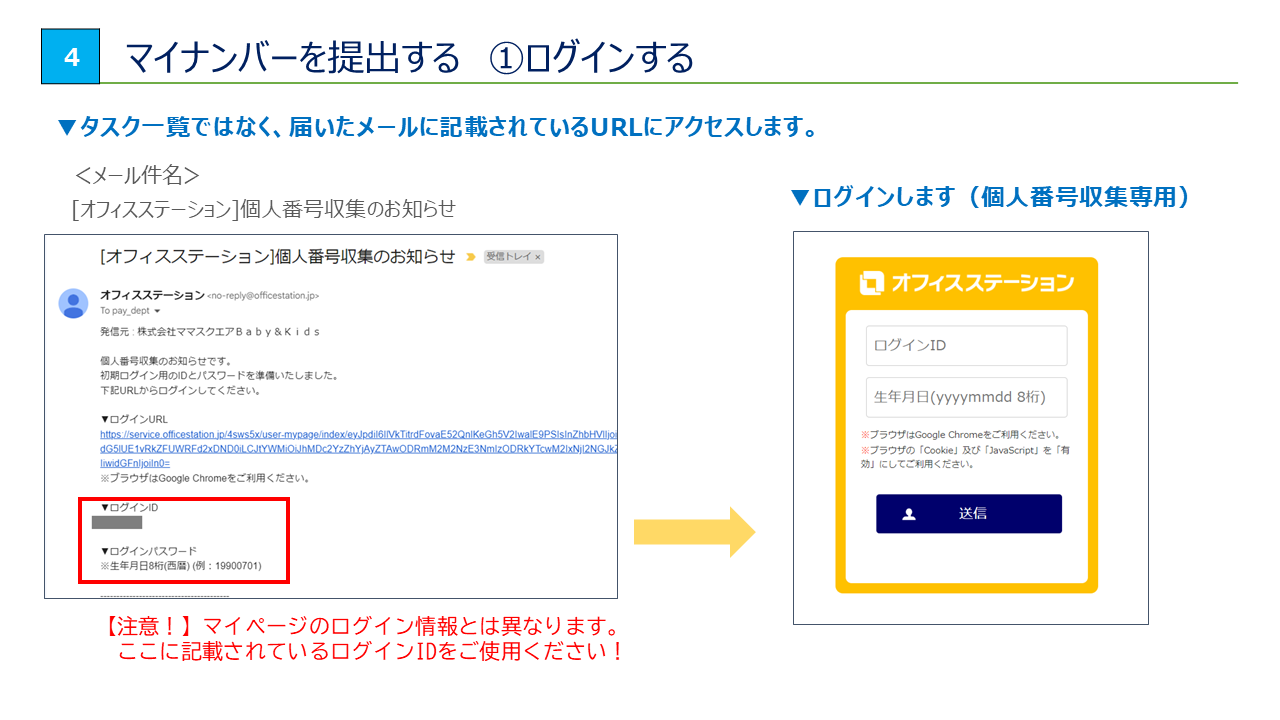
Task: Open the login URL link in the email
Action: [359, 449]
